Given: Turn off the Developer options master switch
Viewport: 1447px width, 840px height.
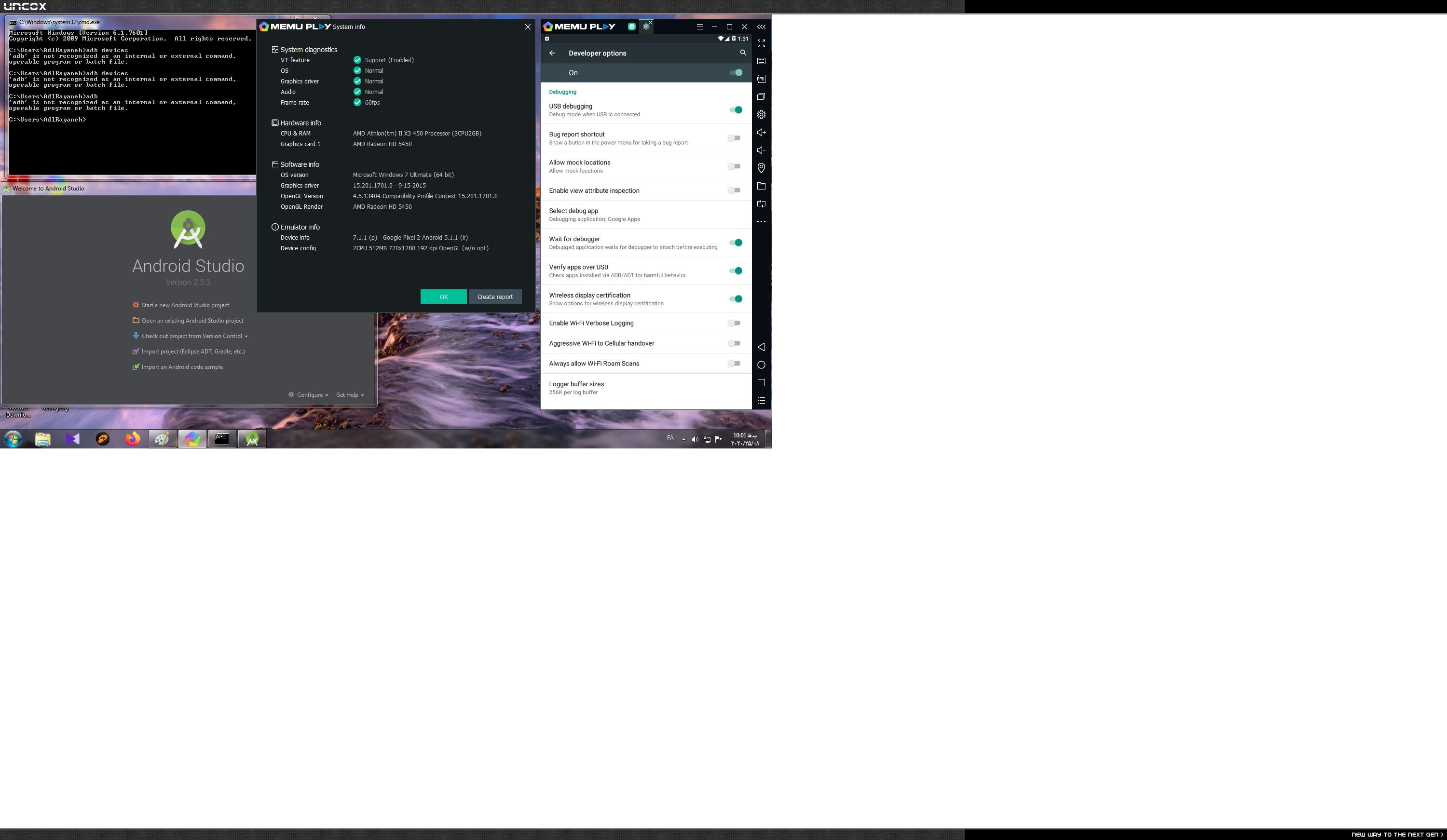Looking at the screenshot, I should point(736,72).
